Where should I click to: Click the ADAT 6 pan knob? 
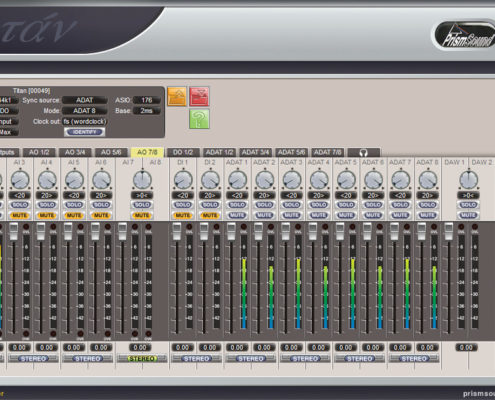point(374,180)
